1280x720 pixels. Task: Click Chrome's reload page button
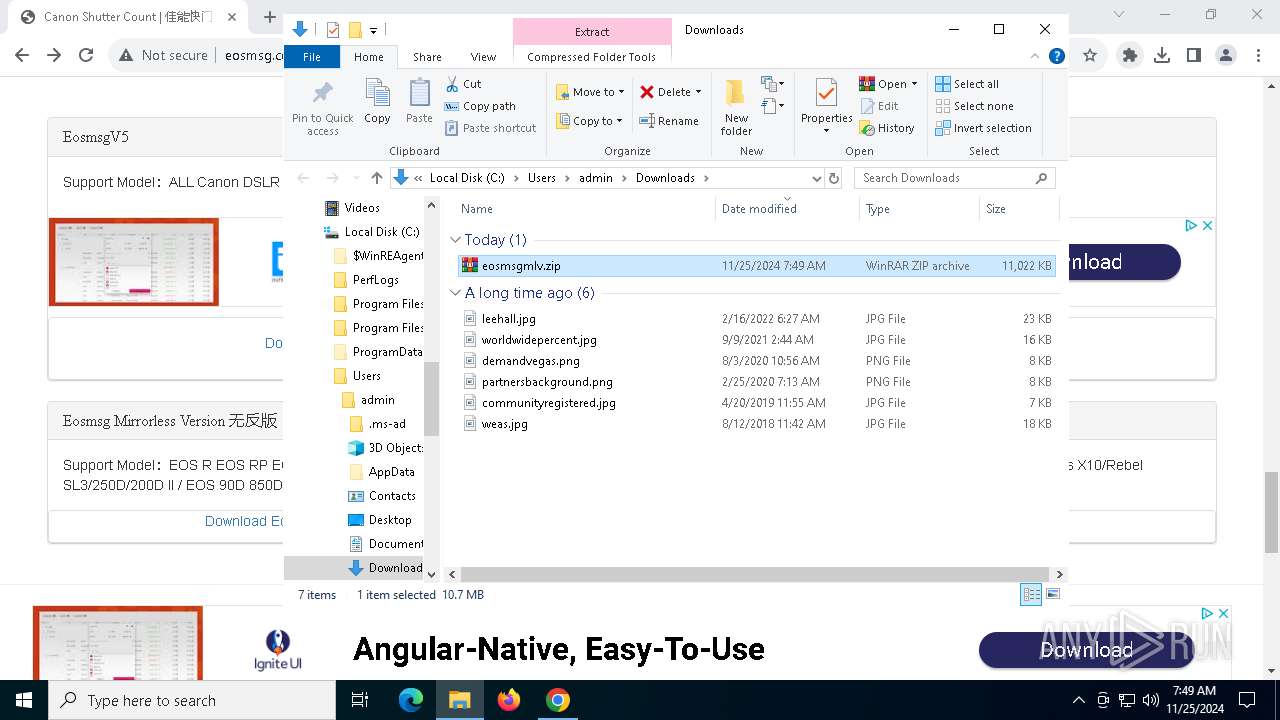tap(86, 56)
